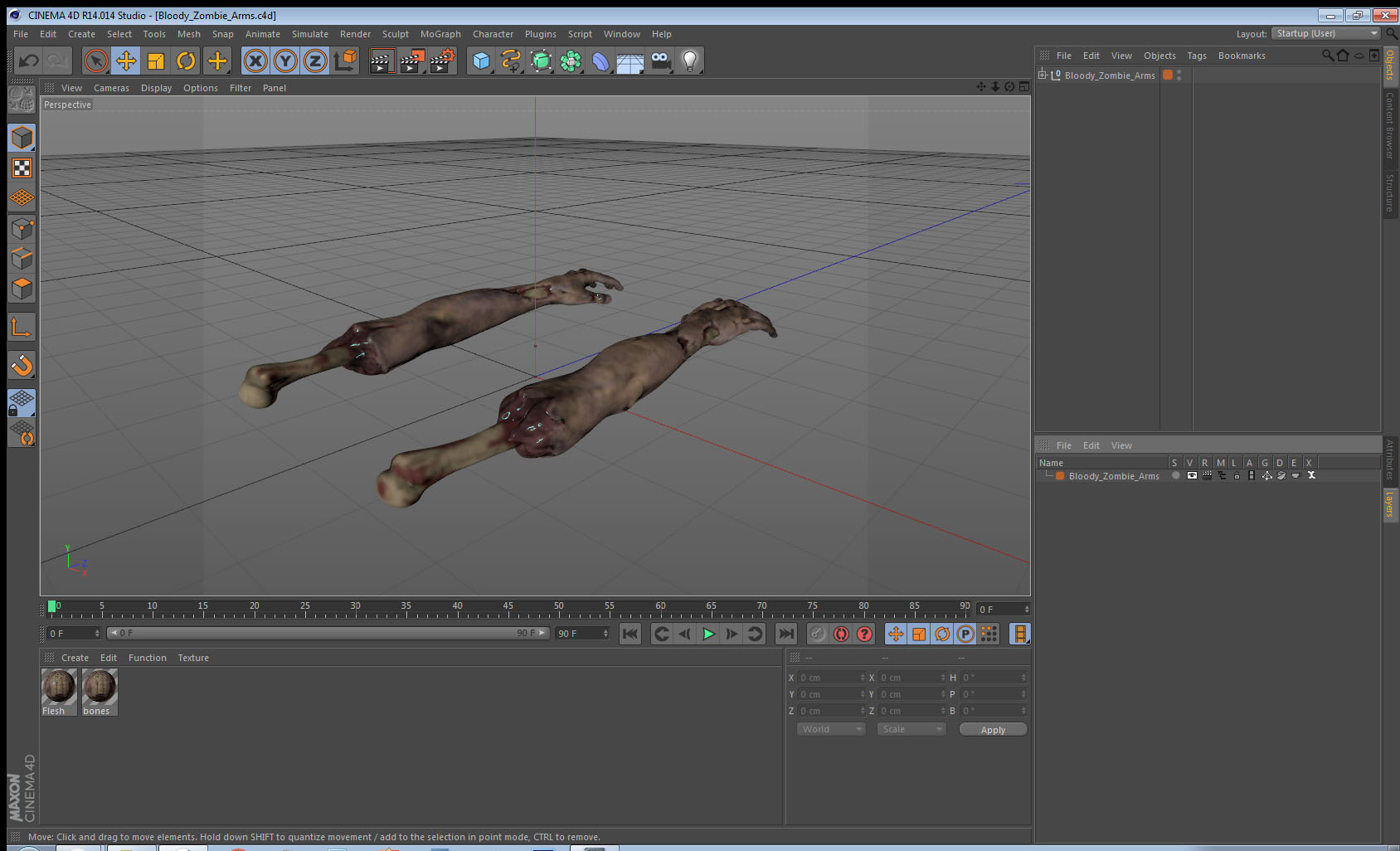Image resolution: width=1400 pixels, height=851 pixels.
Task: Click the green array modeling icon
Action: 571,61
